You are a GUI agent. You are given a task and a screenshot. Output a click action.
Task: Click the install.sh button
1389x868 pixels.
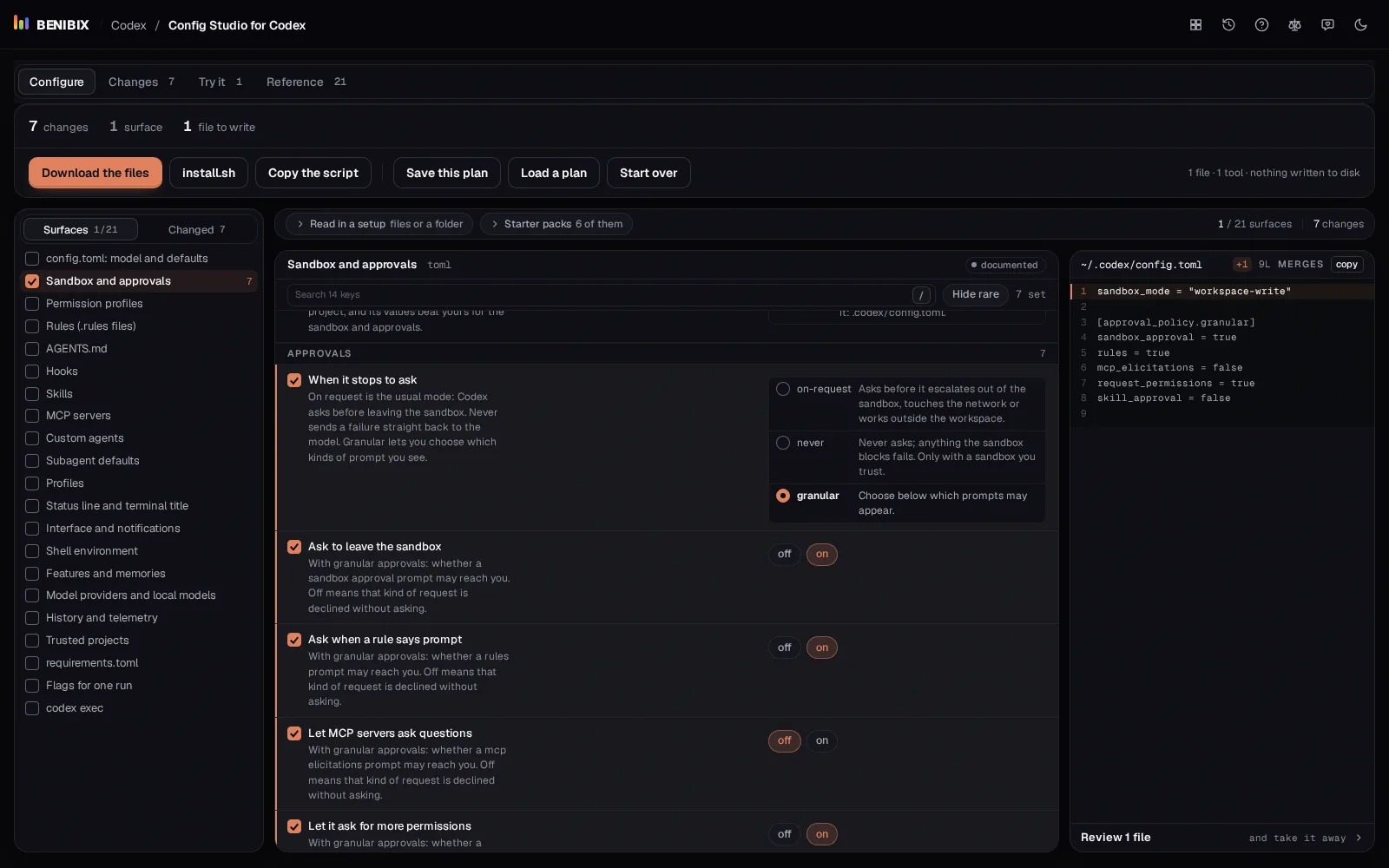click(208, 173)
